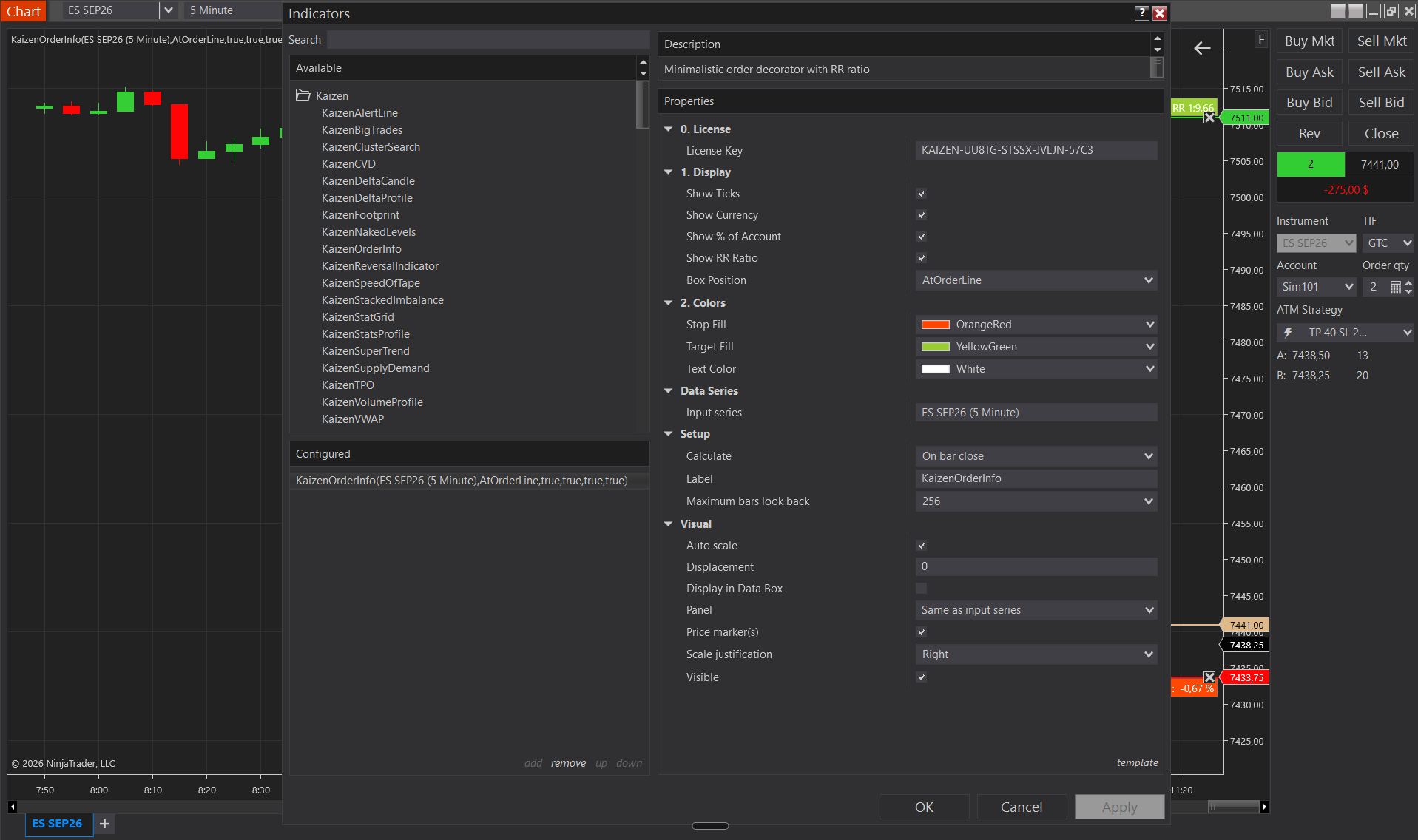Viewport: 1418px width, 840px height.
Task: Open the Account Sim101 dropdown
Action: [1317, 287]
